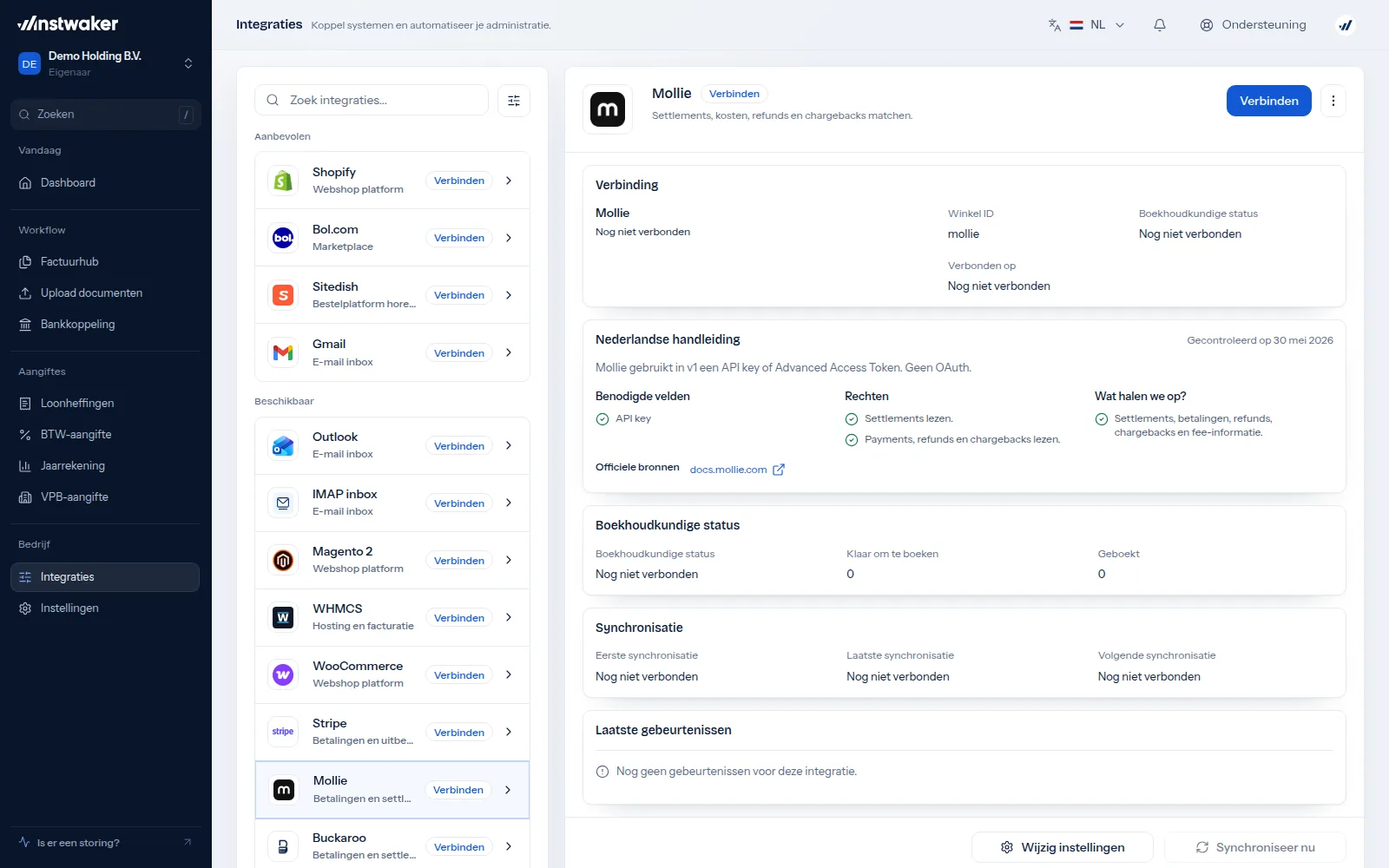The height and width of the screenshot is (868, 1389).
Task: Expand the Magento 2 row chevron
Action: [509, 560]
